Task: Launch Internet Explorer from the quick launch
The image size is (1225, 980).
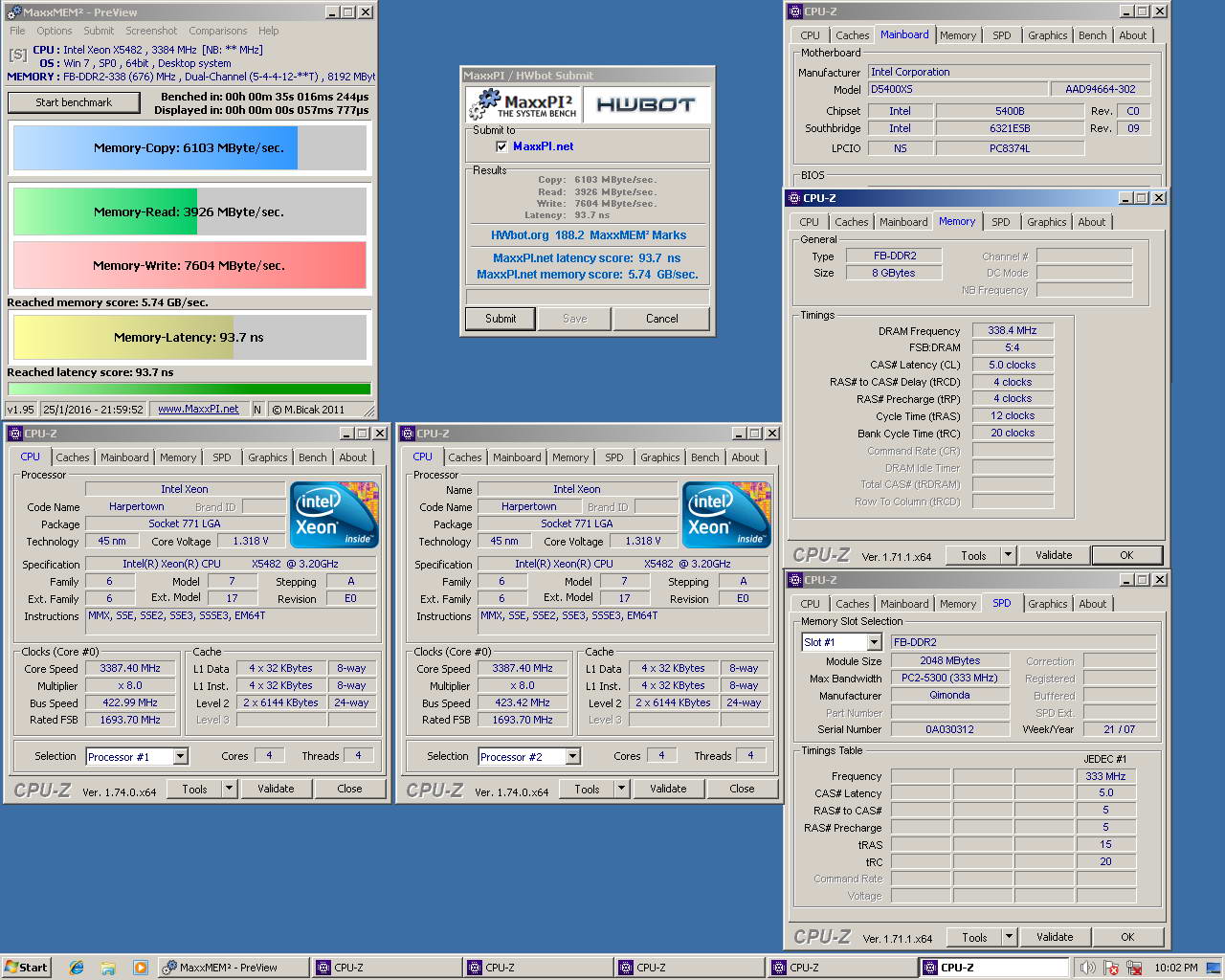Action: (x=77, y=968)
